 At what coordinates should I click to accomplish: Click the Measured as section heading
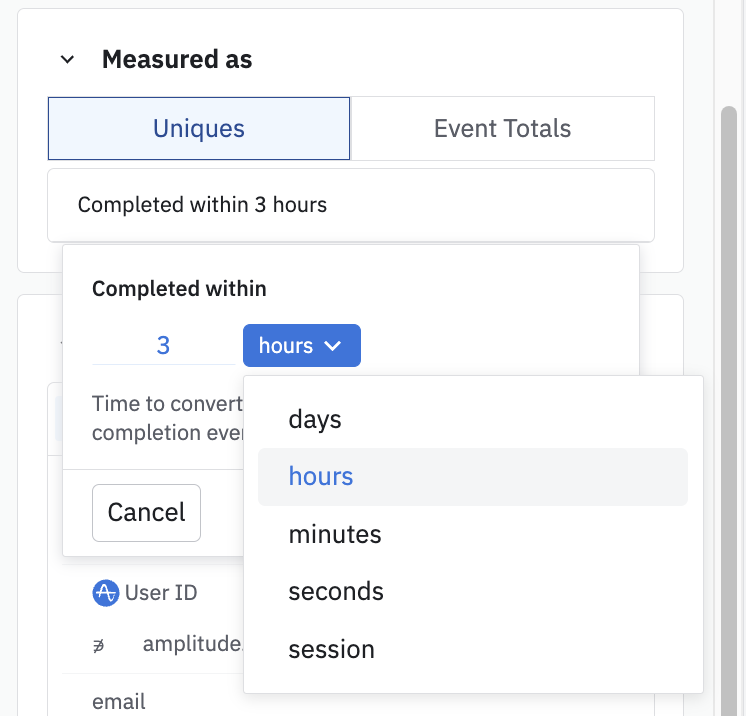(177, 60)
